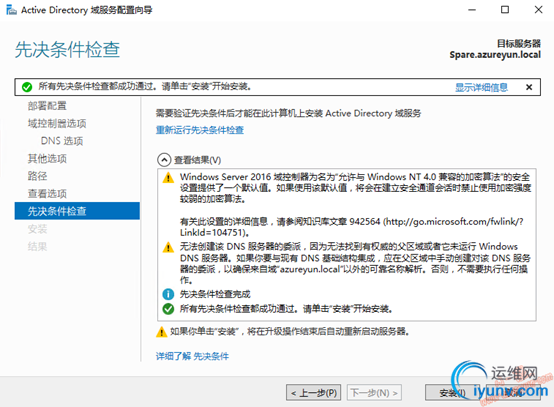Click target server name Spare.azureyun.local
Image resolution: width=554 pixels, height=407 pixels.
[x=495, y=55]
